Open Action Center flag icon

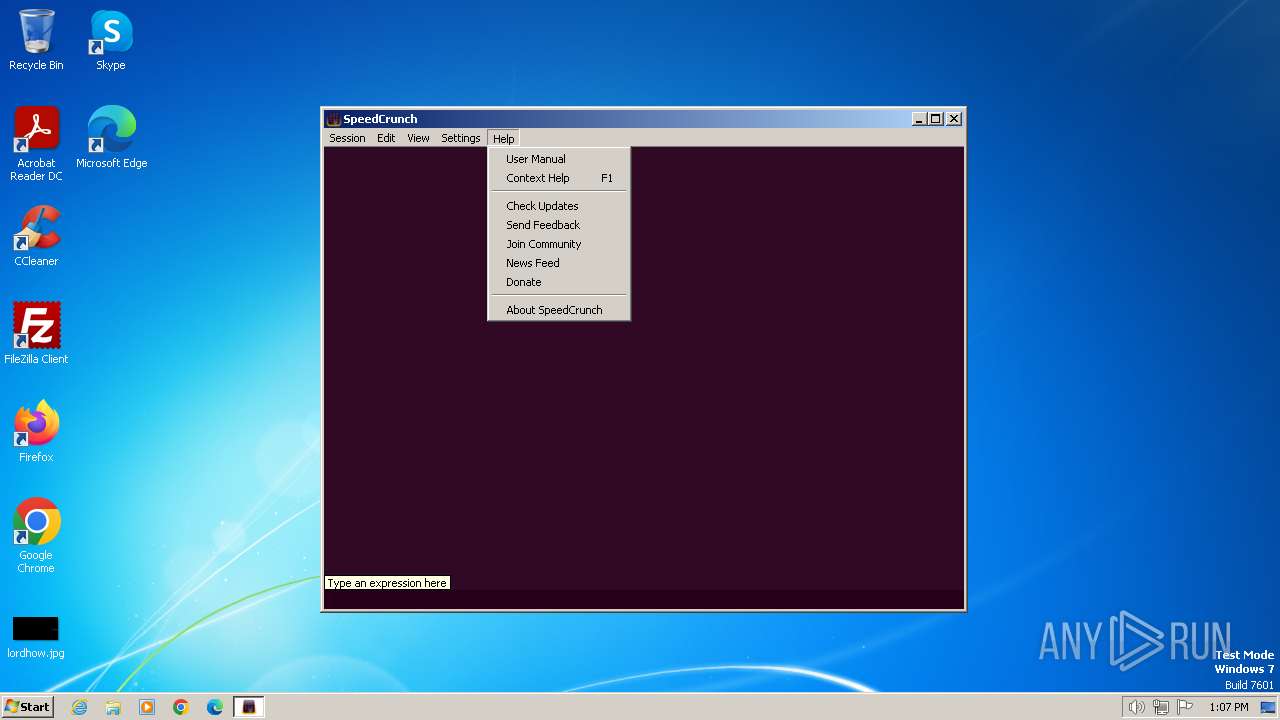point(1185,707)
